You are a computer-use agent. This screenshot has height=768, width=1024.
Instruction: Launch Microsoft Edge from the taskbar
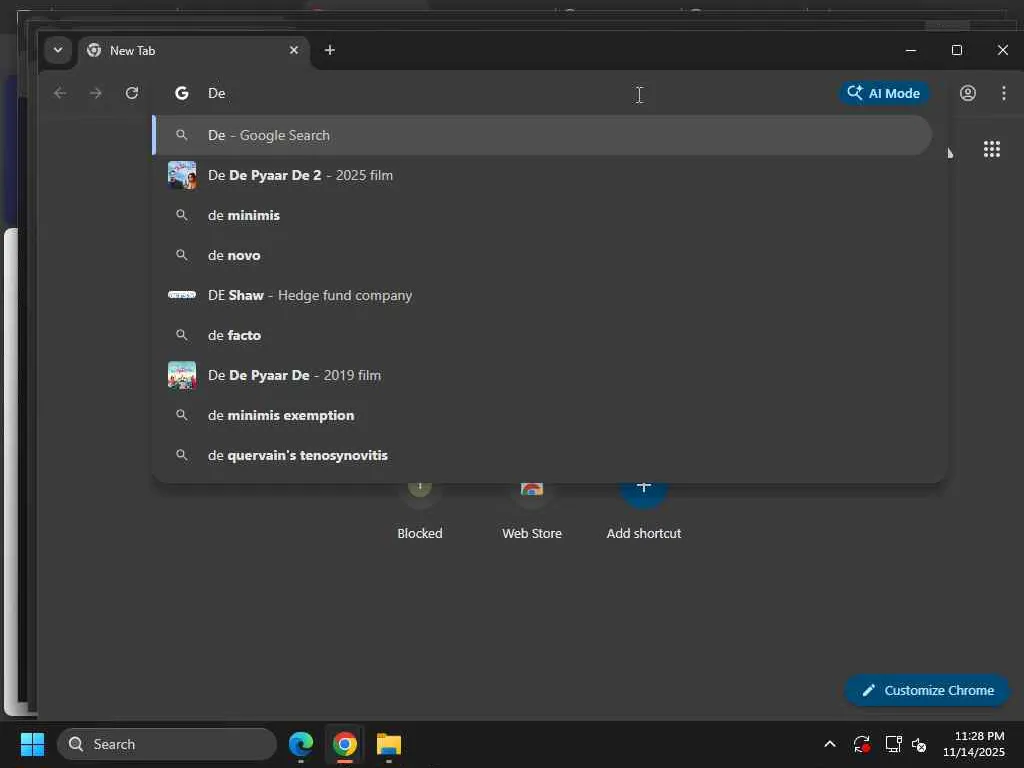pos(301,744)
